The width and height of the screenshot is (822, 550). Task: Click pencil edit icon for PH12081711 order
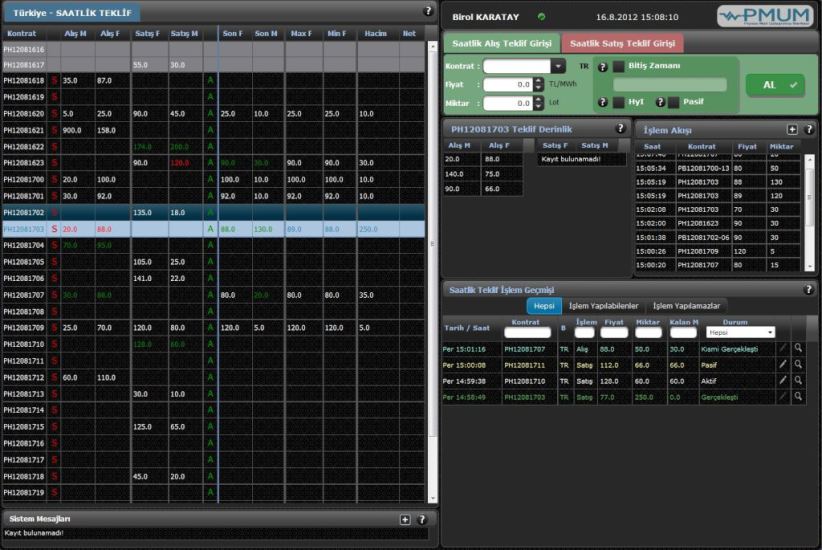click(783, 365)
